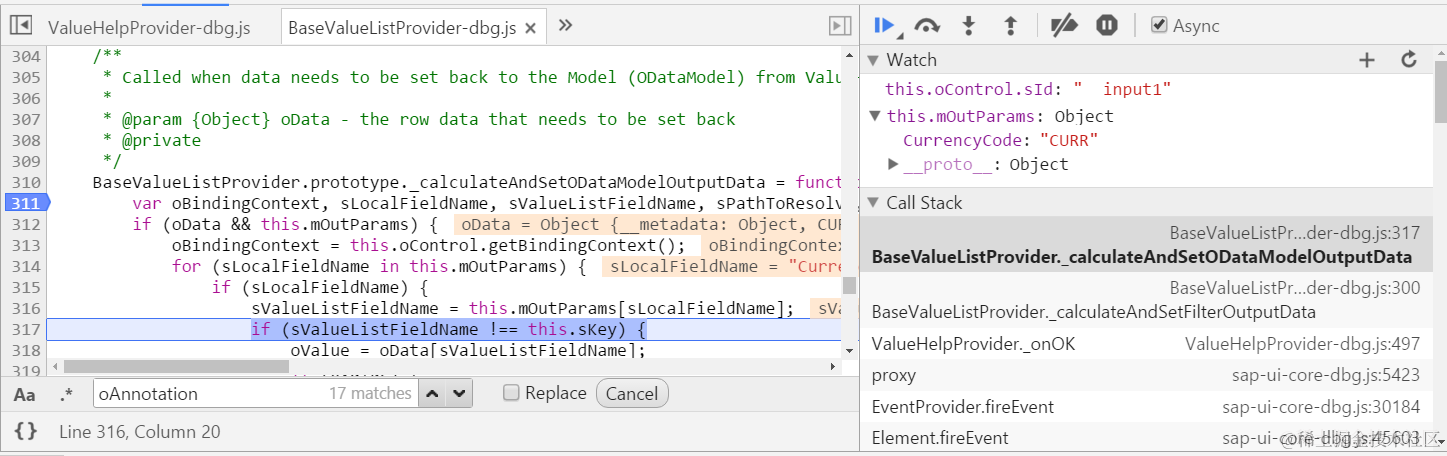This screenshot has width=1447, height=456.
Task: Select ValueHelpProvider._onOK stack frame
Action: click(1146, 344)
